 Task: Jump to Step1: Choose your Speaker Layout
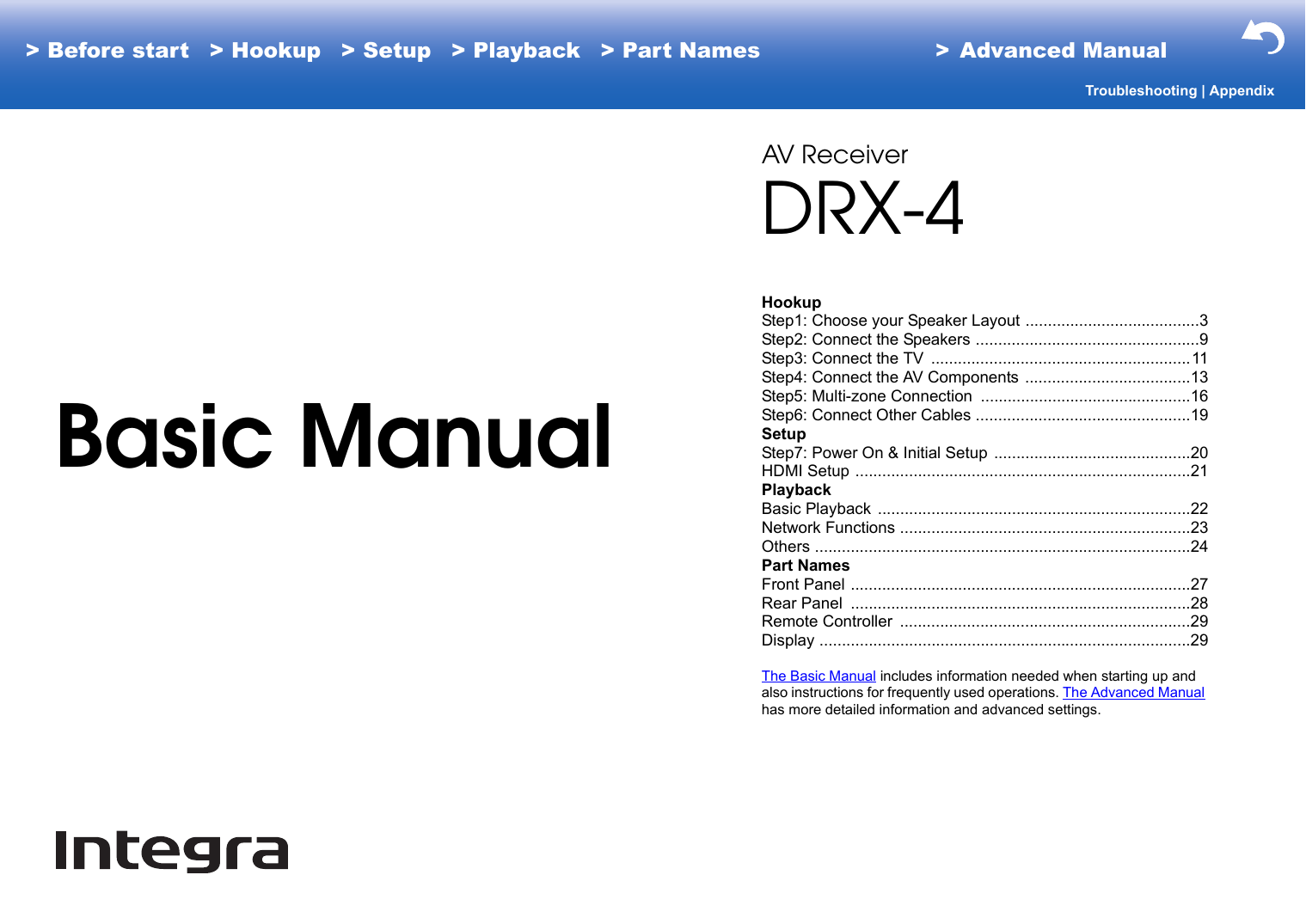(984, 321)
